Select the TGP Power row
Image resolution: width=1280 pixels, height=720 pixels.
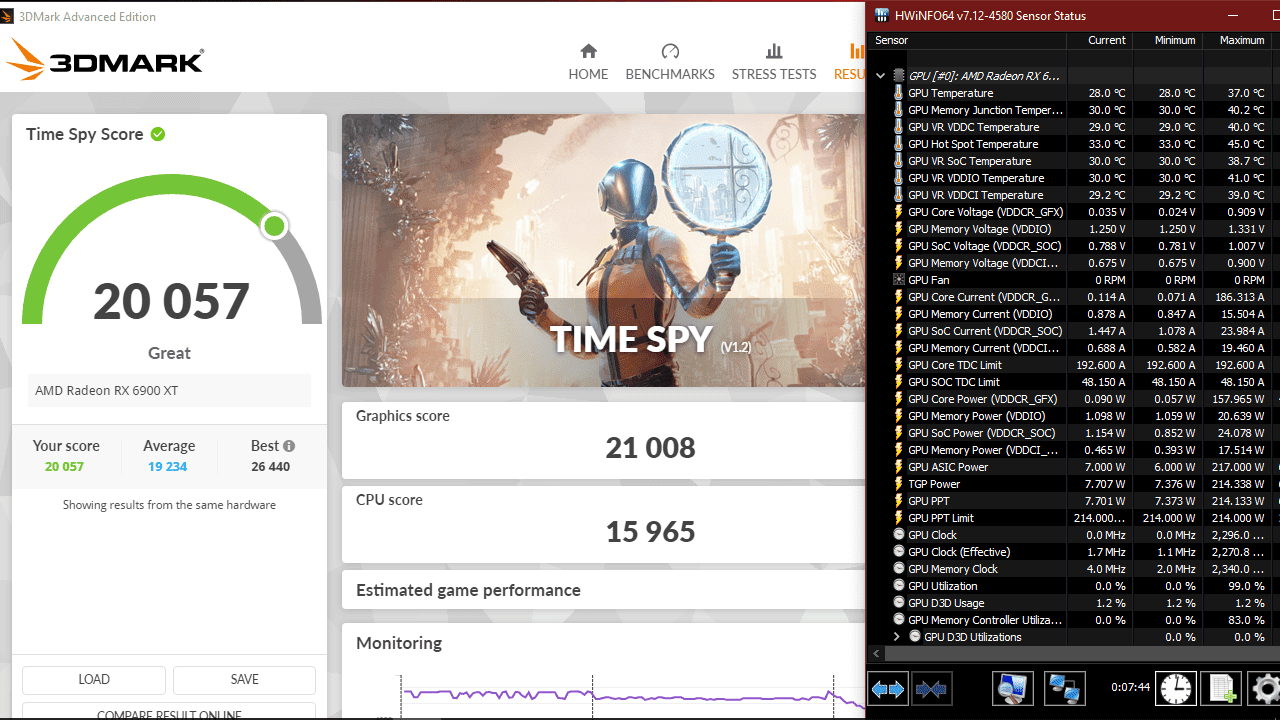click(x=1074, y=484)
